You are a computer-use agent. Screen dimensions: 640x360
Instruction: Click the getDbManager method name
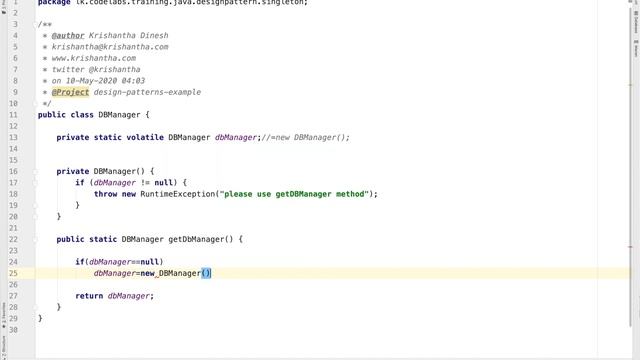click(x=196, y=240)
